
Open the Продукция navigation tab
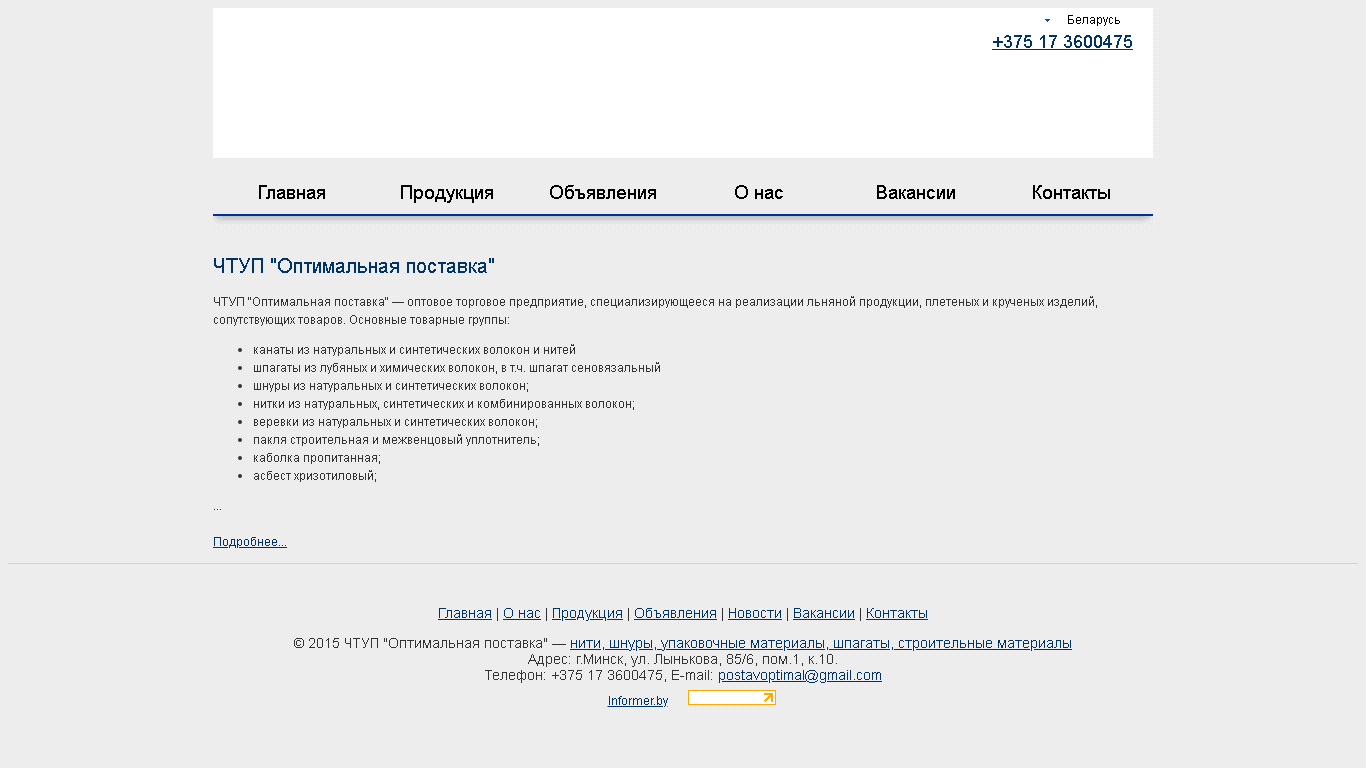pyautogui.click(x=447, y=193)
